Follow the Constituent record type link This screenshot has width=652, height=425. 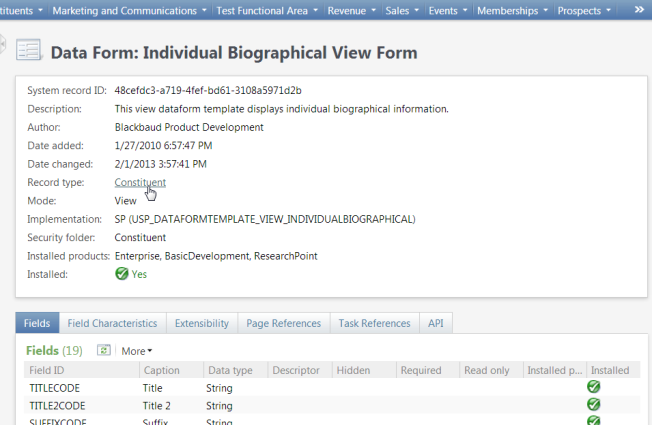140,182
